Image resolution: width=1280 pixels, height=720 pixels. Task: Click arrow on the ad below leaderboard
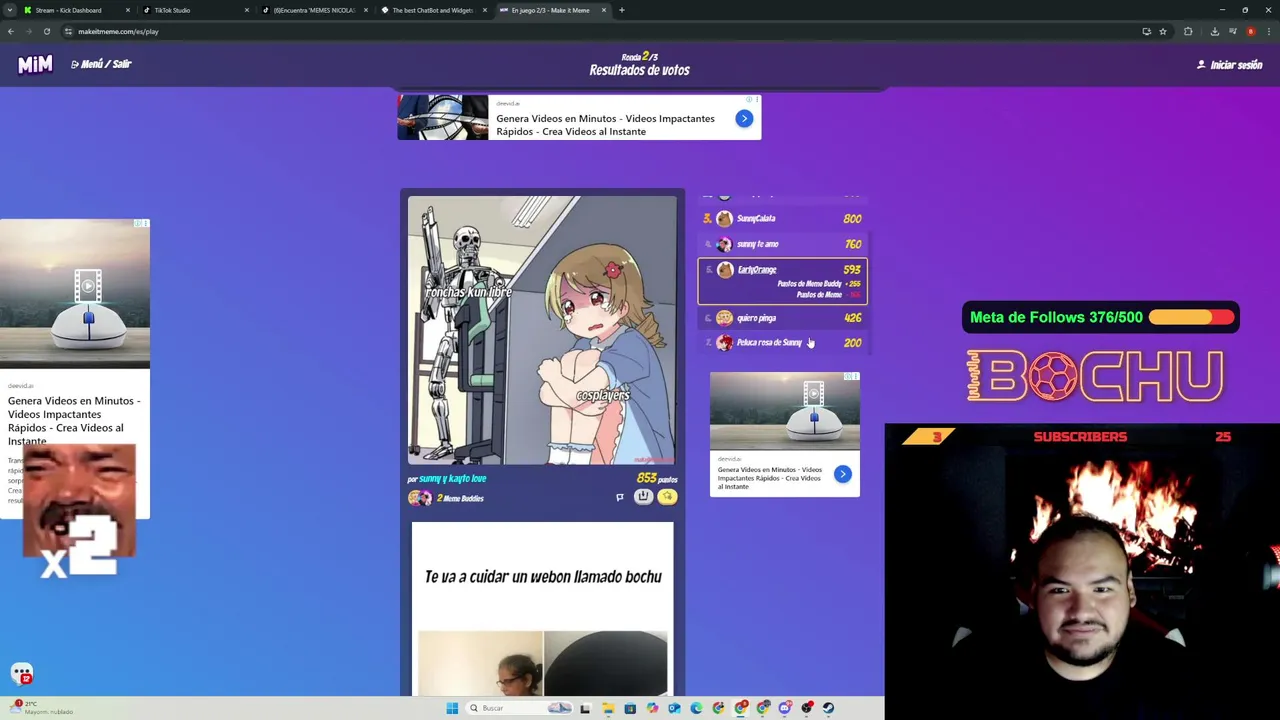842,474
